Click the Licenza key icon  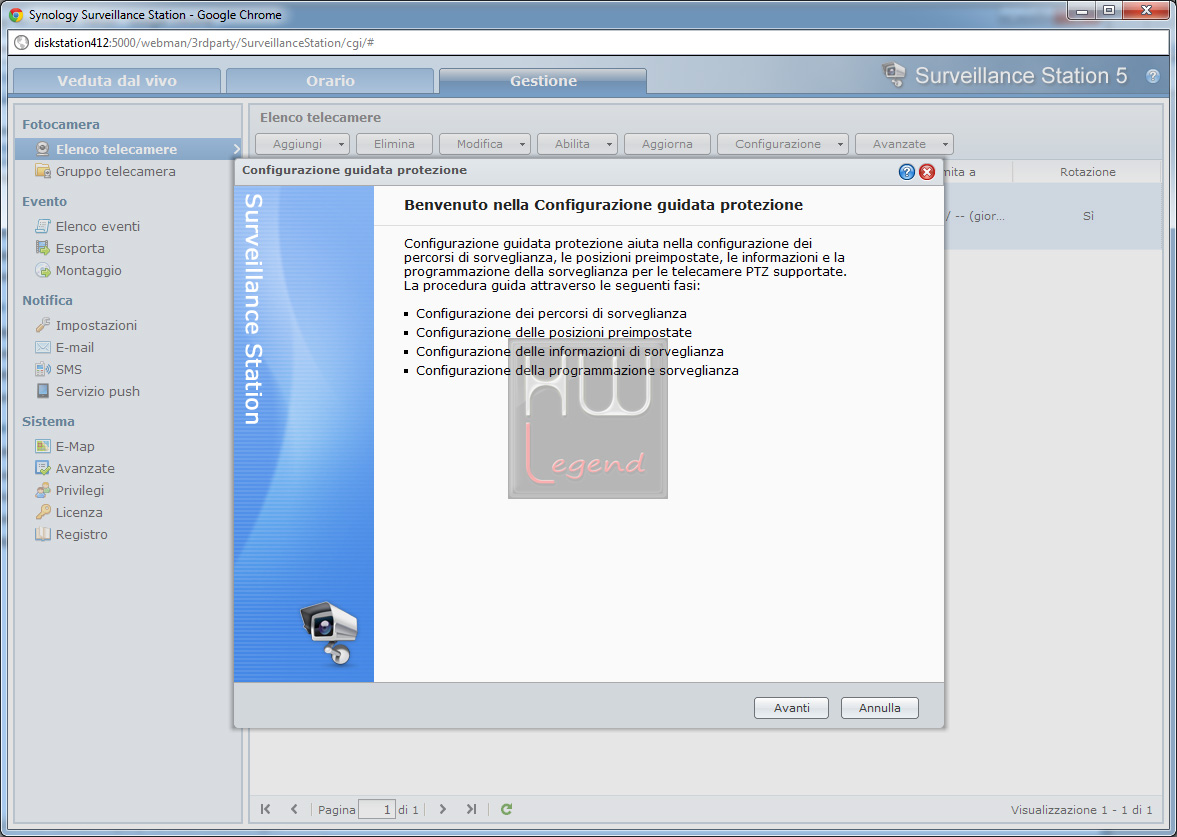tap(43, 512)
